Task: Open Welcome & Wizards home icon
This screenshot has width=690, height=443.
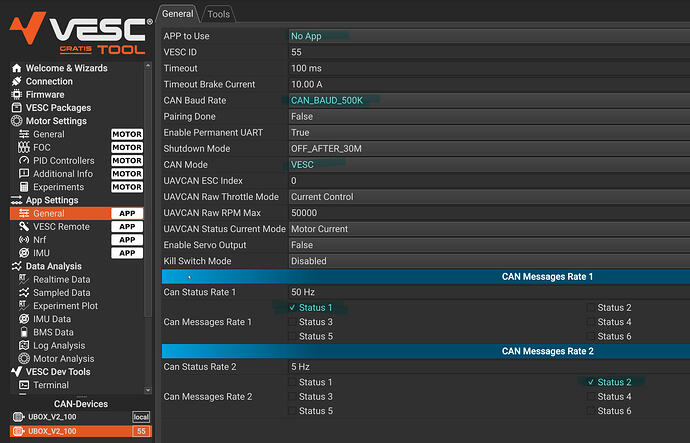Action: [x=17, y=68]
